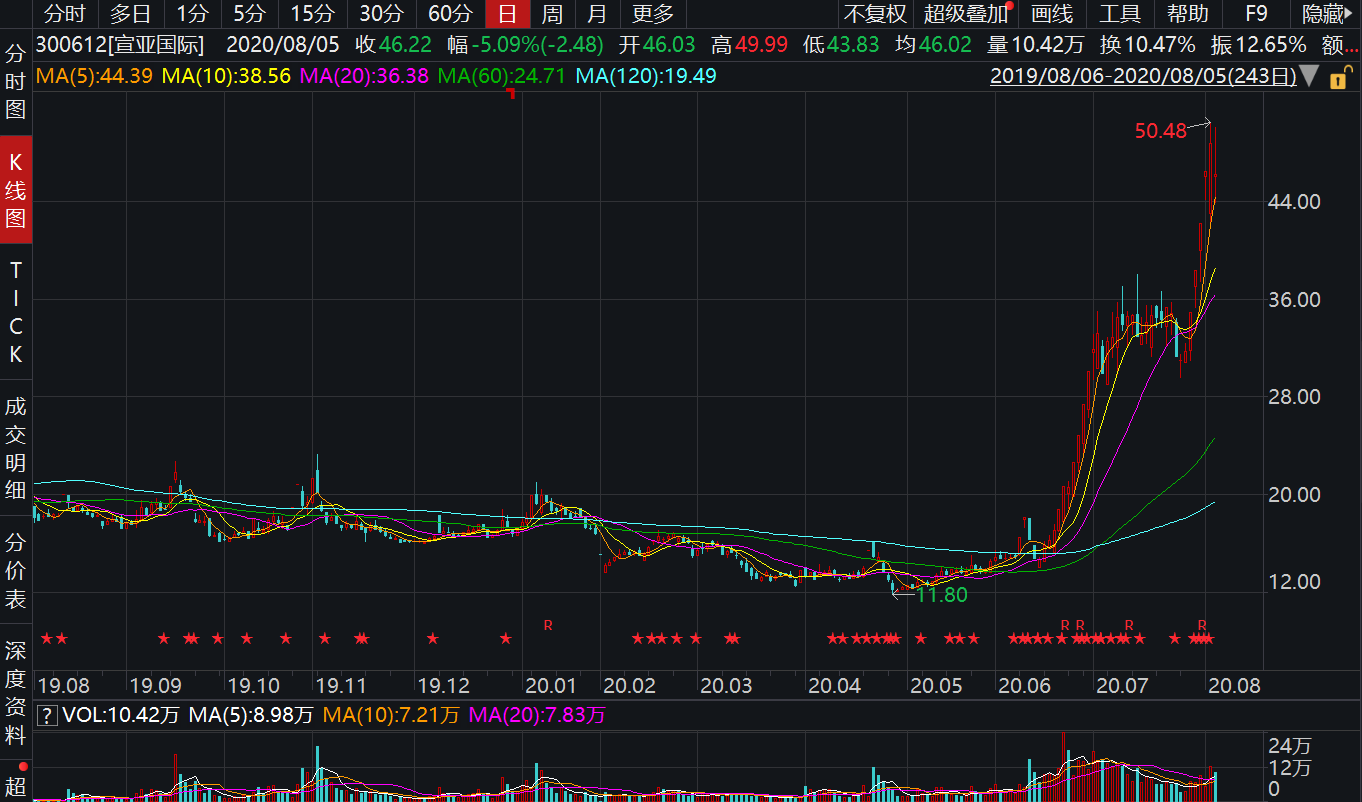Expand the date range dropdown triangle
Image resolution: width=1362 pixels, height=802 pixels.
click(x=1309, y=77)
